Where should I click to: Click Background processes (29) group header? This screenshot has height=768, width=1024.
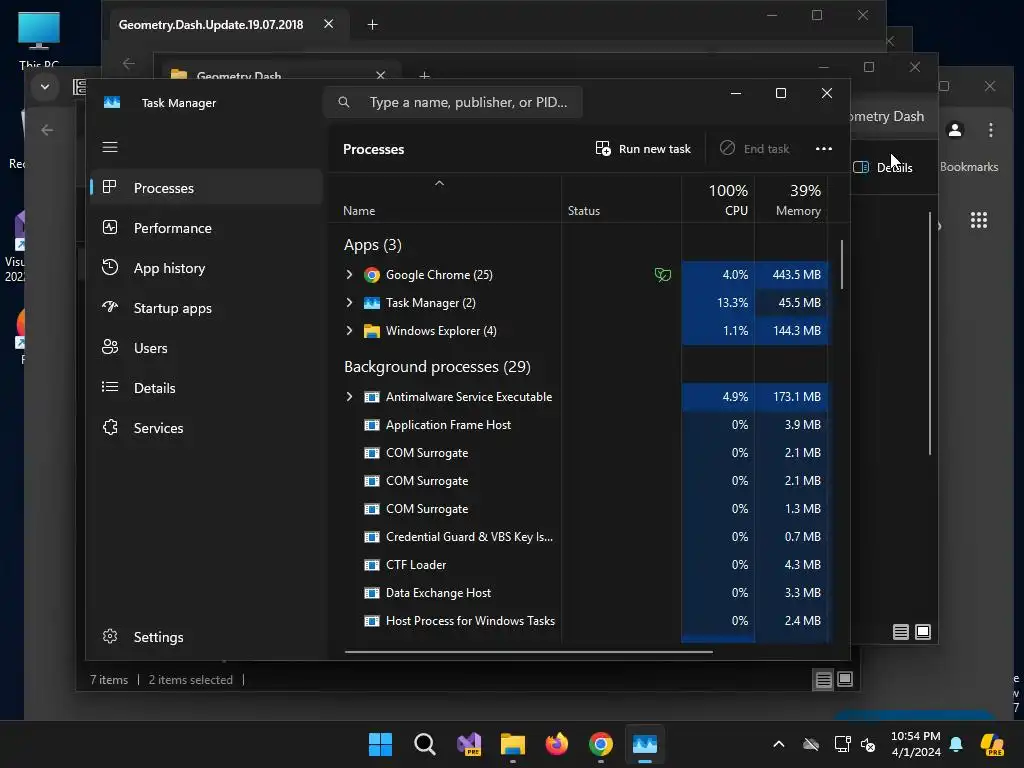click(x=437, y=367)
